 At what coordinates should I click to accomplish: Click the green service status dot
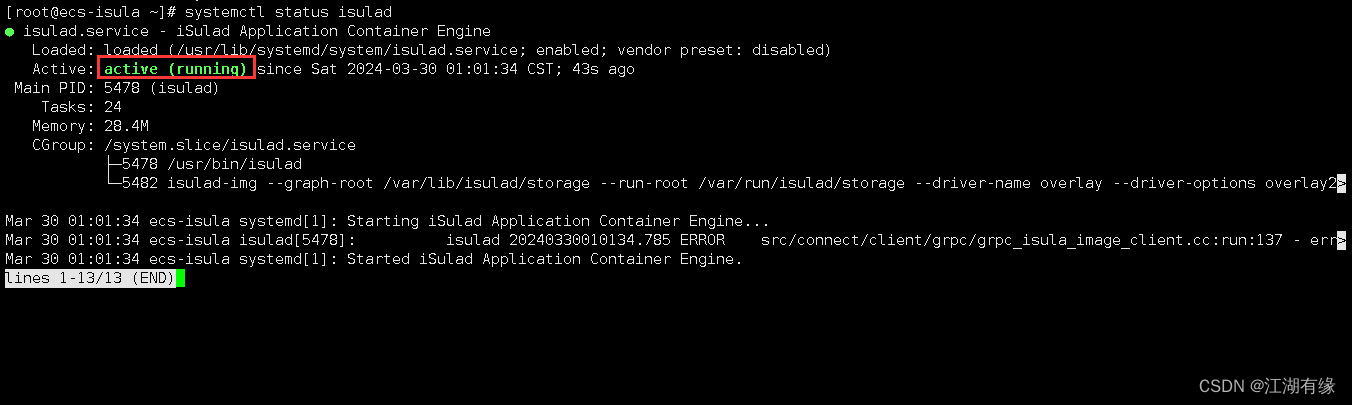pyautogui.click(x=10, y=32)
